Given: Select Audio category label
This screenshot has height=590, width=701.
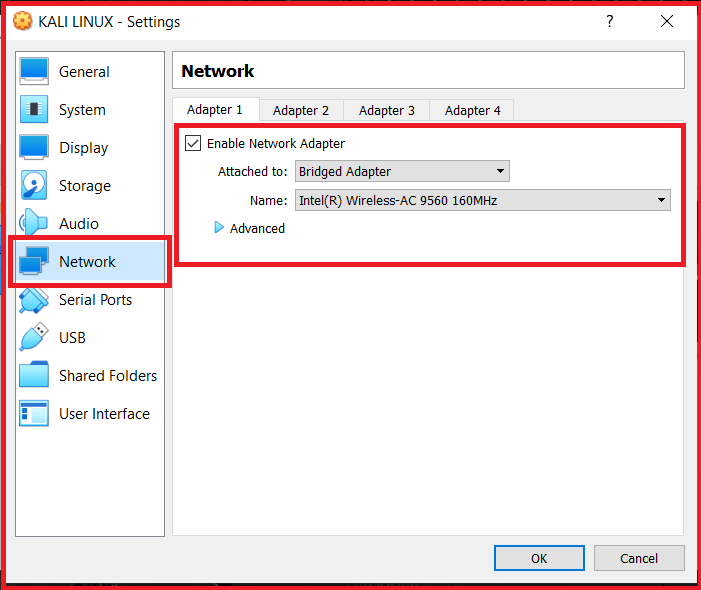Looking at the screenshot, I should (79, 223).
